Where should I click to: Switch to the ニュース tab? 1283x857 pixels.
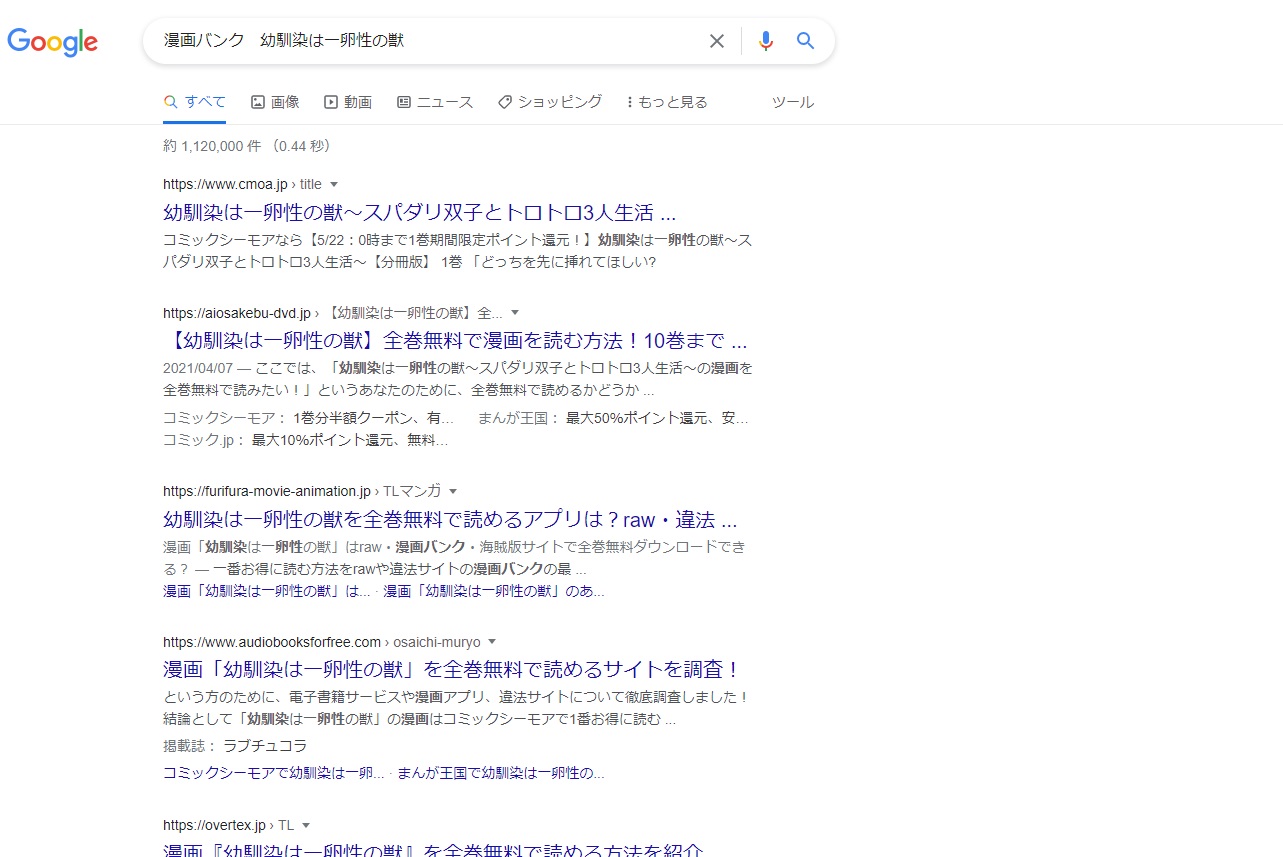point(435,102)
